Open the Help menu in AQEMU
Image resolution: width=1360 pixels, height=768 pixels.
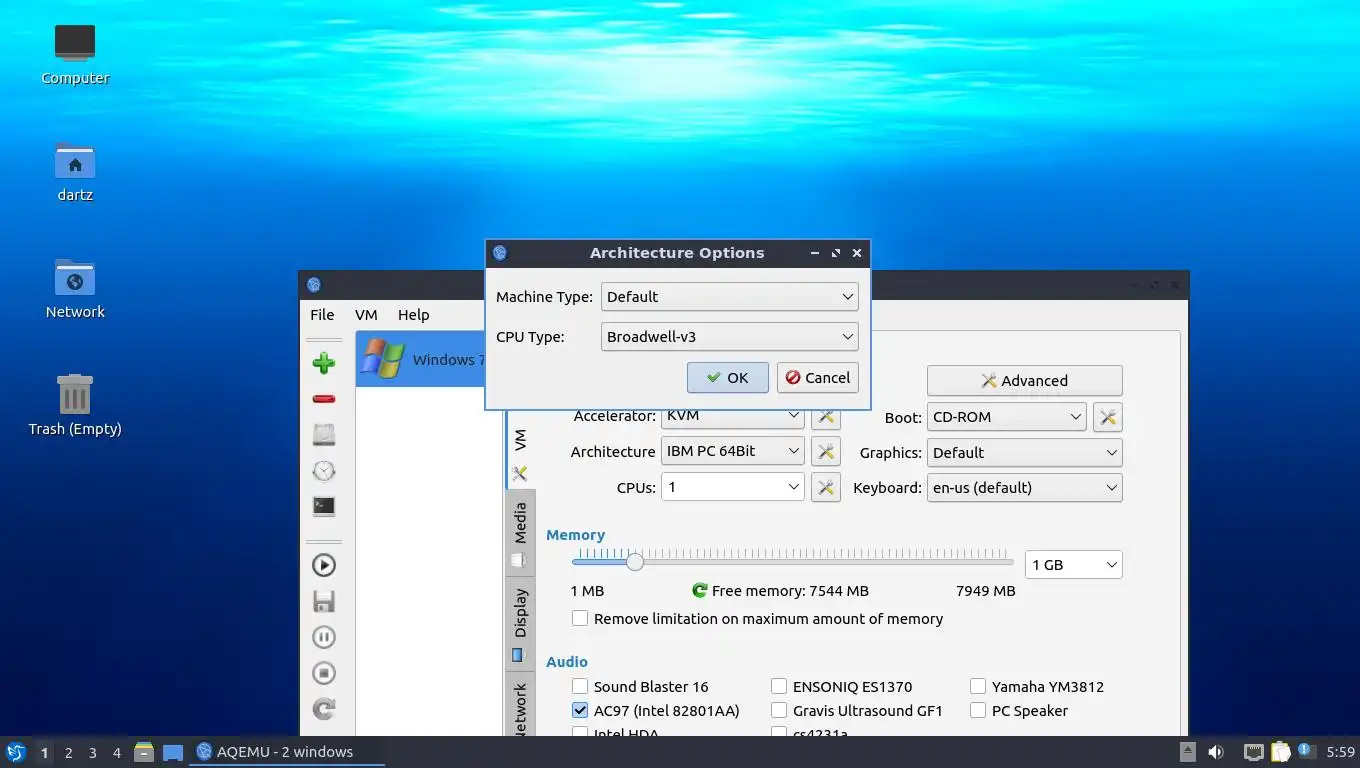pyautogui.click(x=413, y=315)
